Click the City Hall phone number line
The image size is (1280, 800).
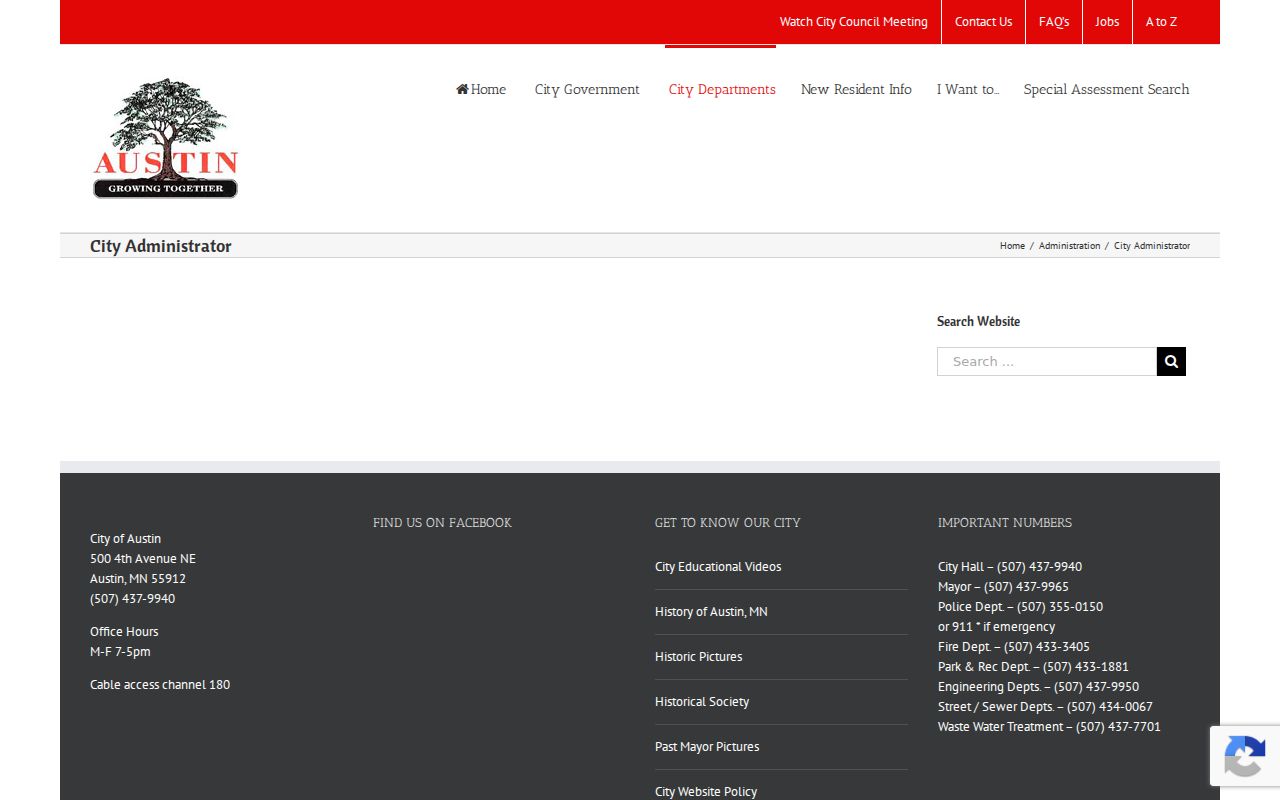click(x=1010, y=567)
